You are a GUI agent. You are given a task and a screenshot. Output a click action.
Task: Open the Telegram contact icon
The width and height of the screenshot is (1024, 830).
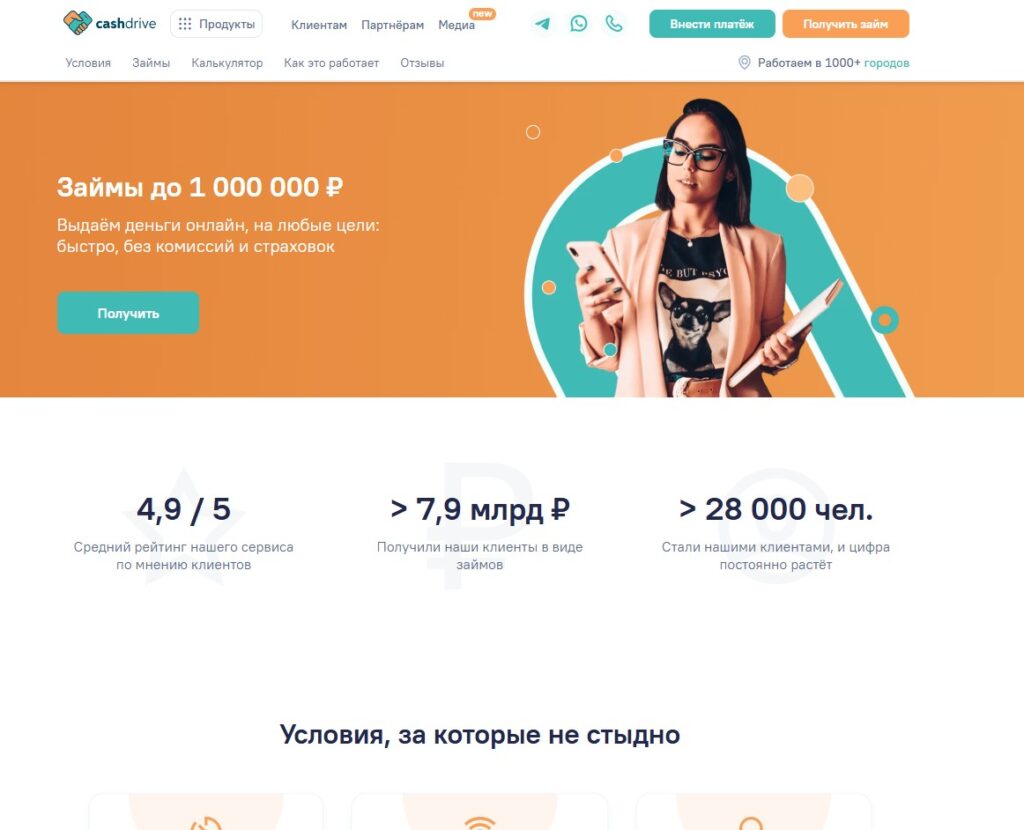point(542,24)
